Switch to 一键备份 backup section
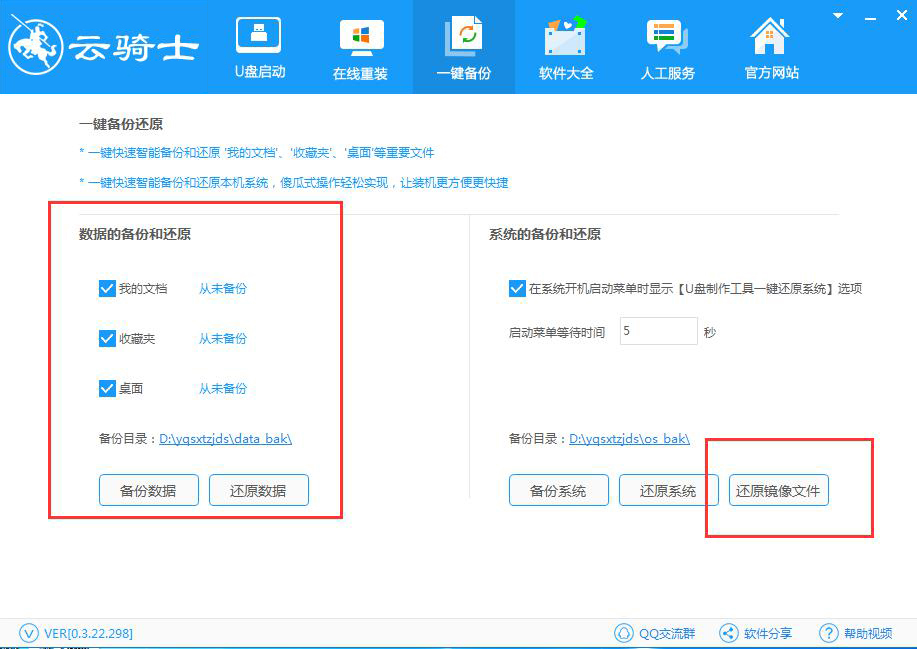Image resolution: width=917 pixels, height=649 pixels. click(x=463, y=45)
